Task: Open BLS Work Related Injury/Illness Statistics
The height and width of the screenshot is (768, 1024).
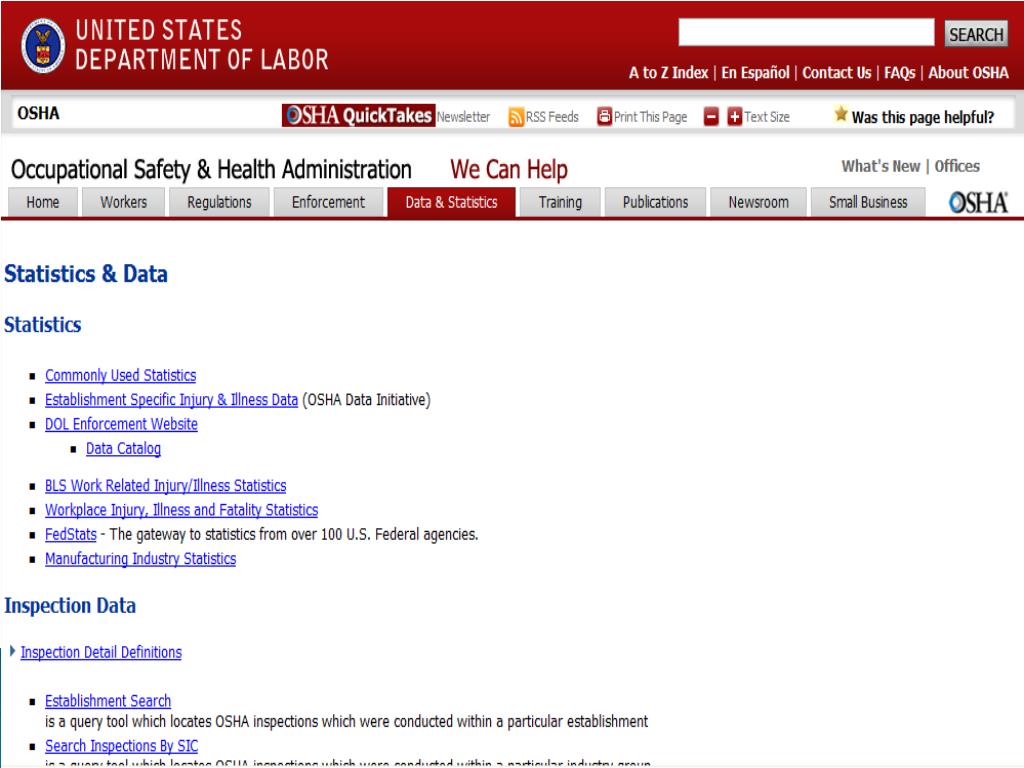Action: [165, 486]
